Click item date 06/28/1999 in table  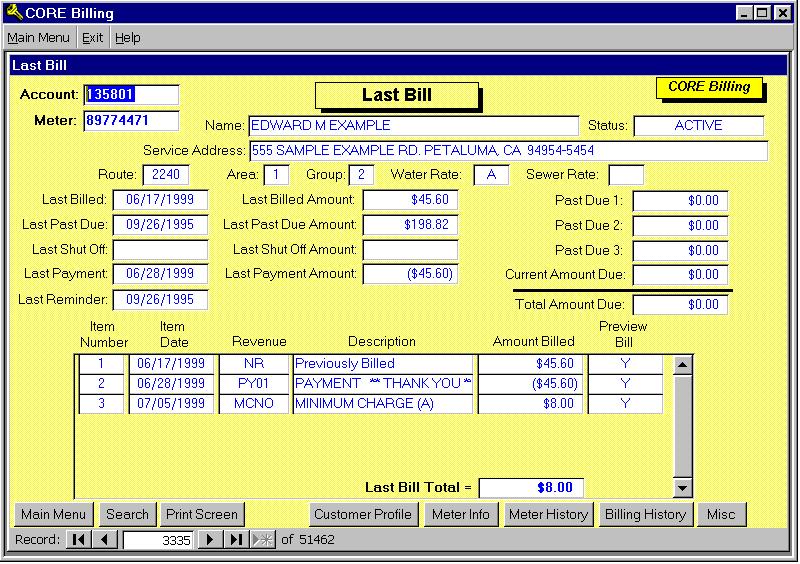pos(171,383)
